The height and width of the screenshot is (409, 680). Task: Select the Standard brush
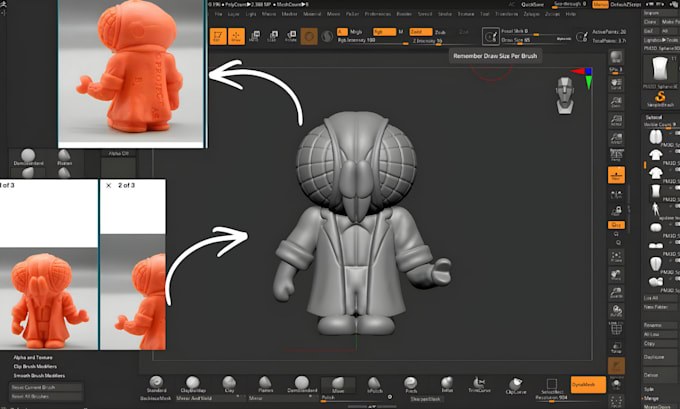(x=157, y=384)
